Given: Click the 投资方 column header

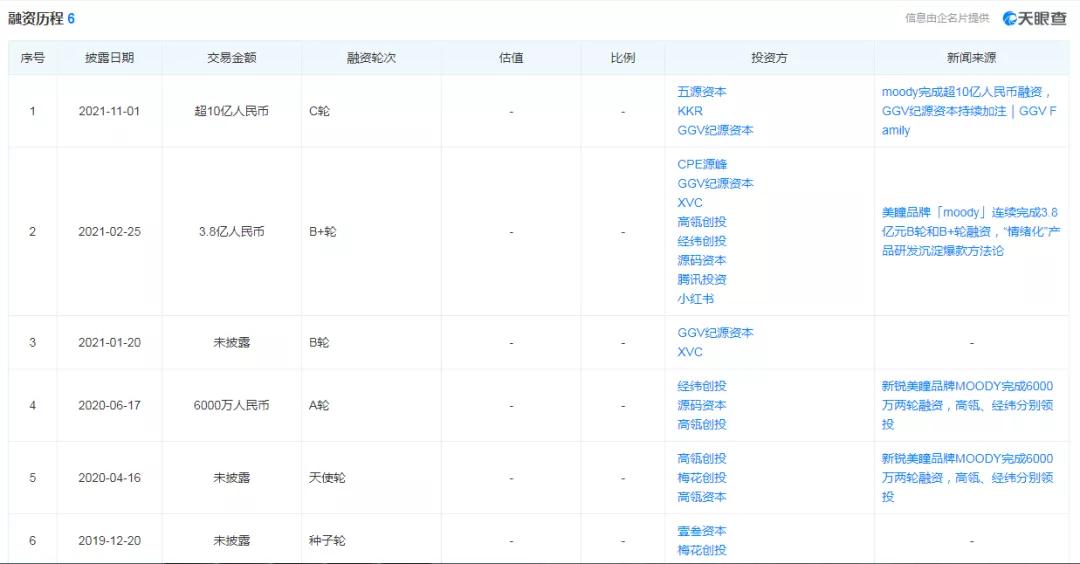Looking at the screenshot, I should 769,58.
